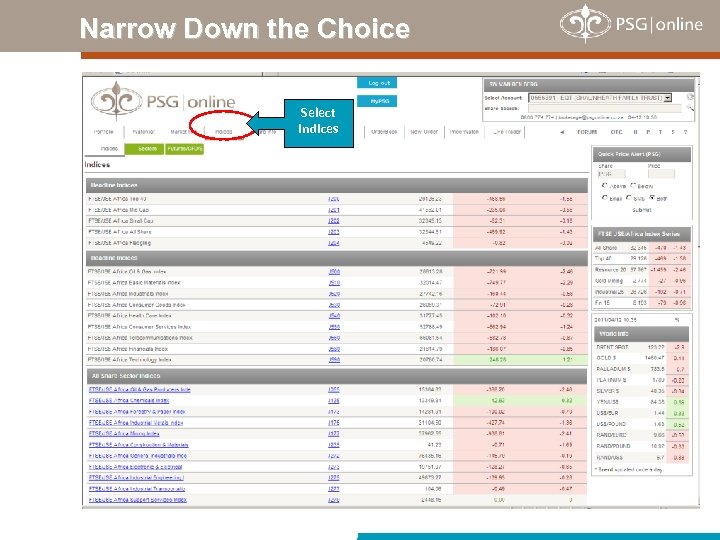
Task: Click the Resource 20 row in Index Series
Action: coord(641,270)
